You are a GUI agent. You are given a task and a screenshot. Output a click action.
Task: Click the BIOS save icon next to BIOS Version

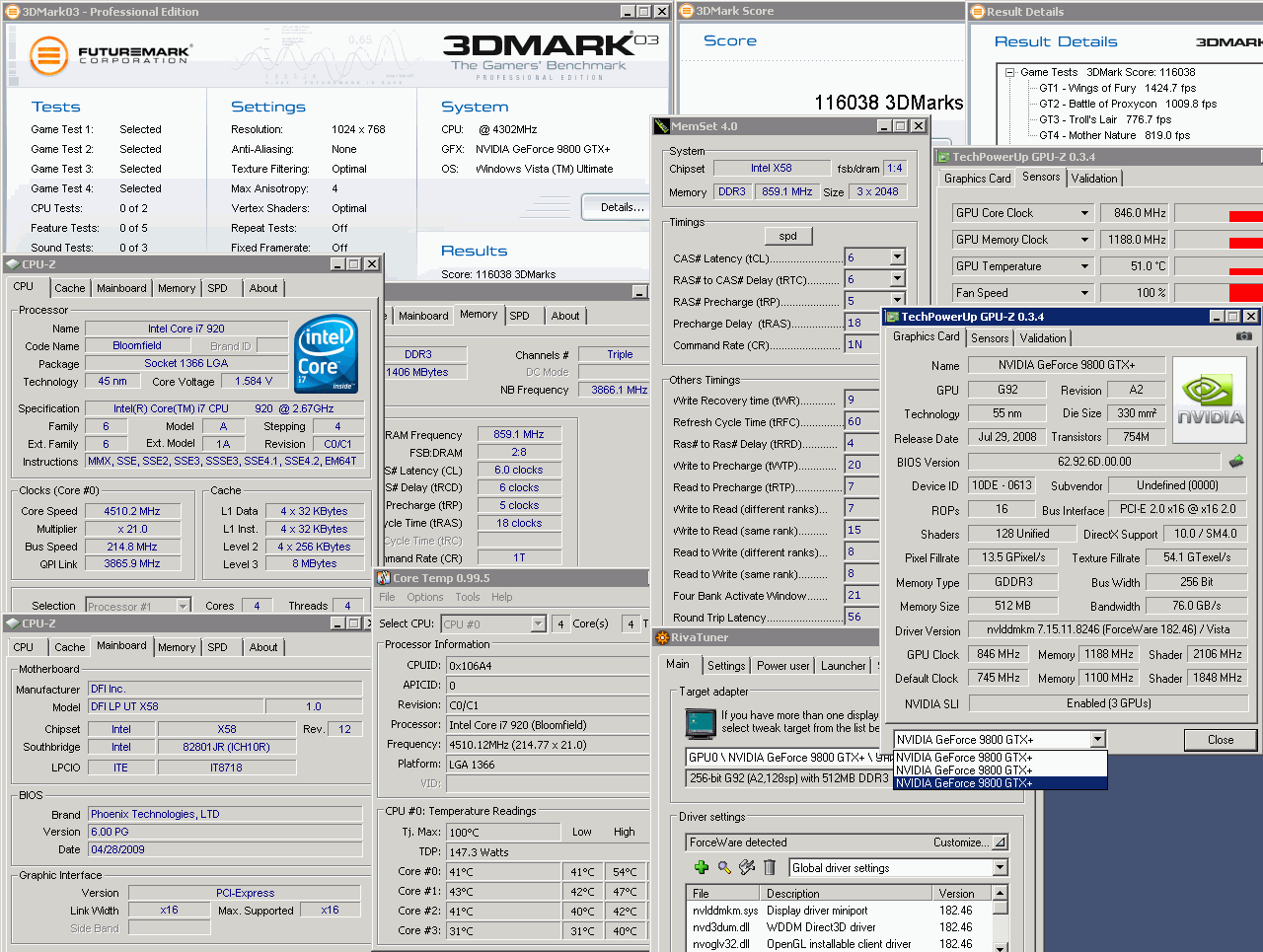pos(1236,462)
